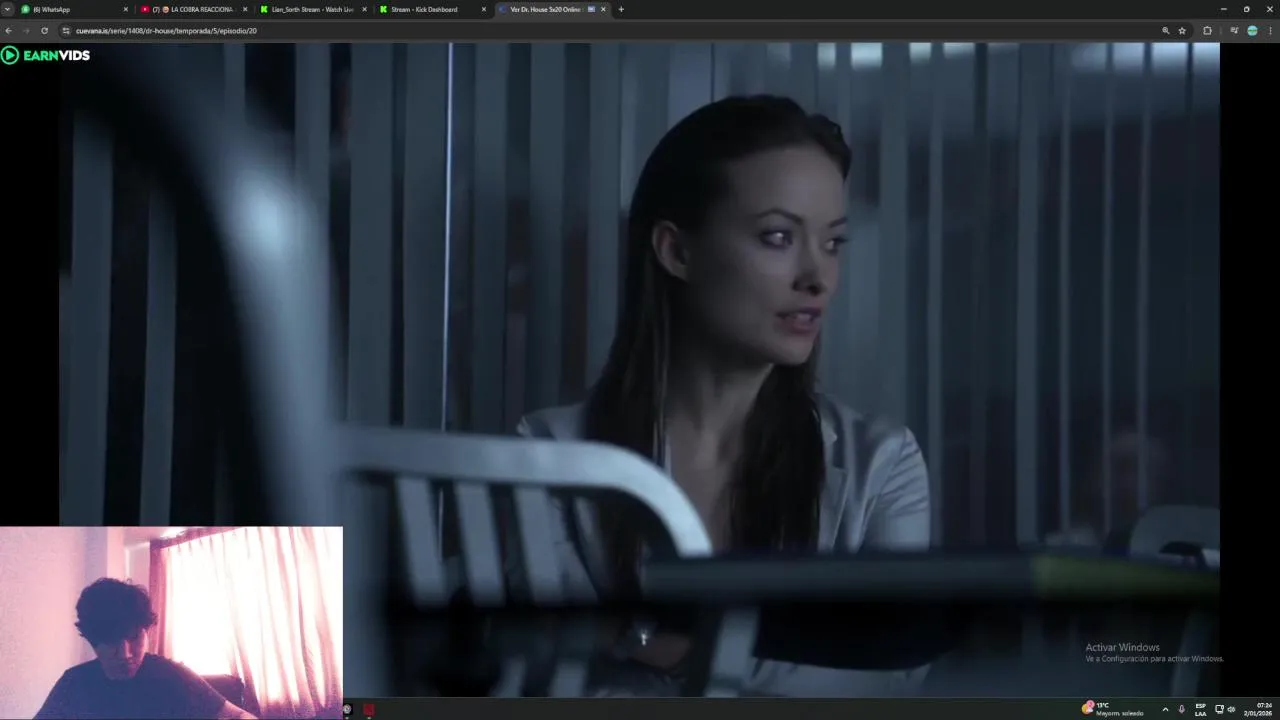Switch to the LA COBRA REACCIONA tab

coord(193,9)
